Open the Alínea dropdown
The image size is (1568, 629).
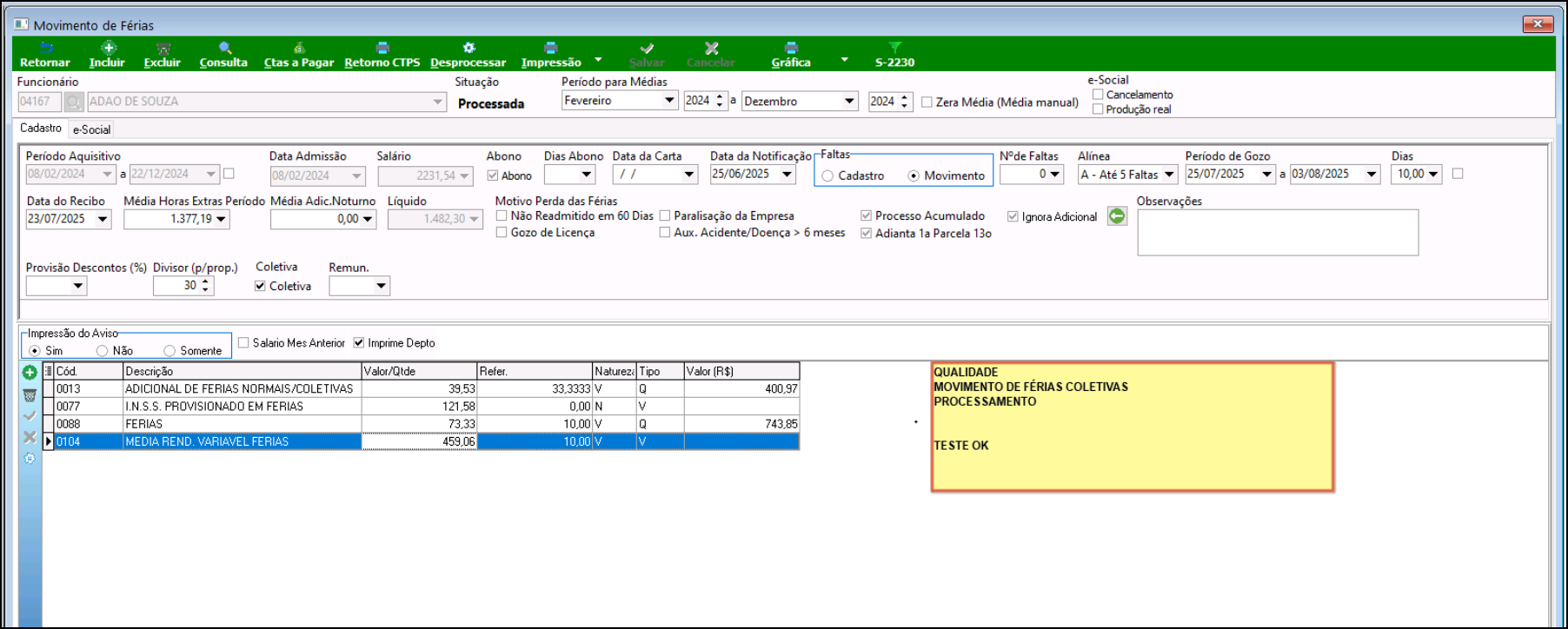click(x=1169, y=175)
